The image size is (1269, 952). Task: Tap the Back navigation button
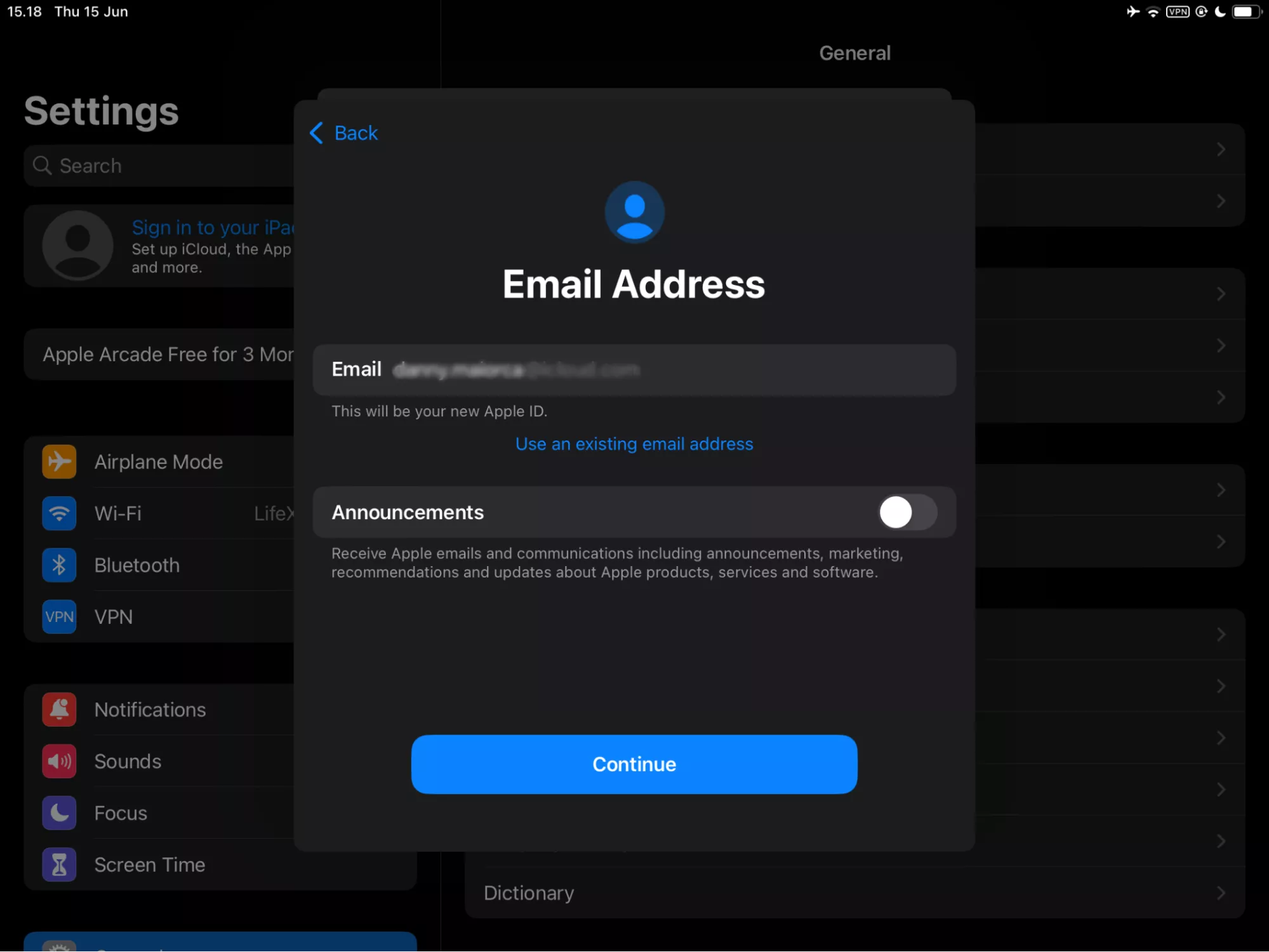[x=343, y=132]
